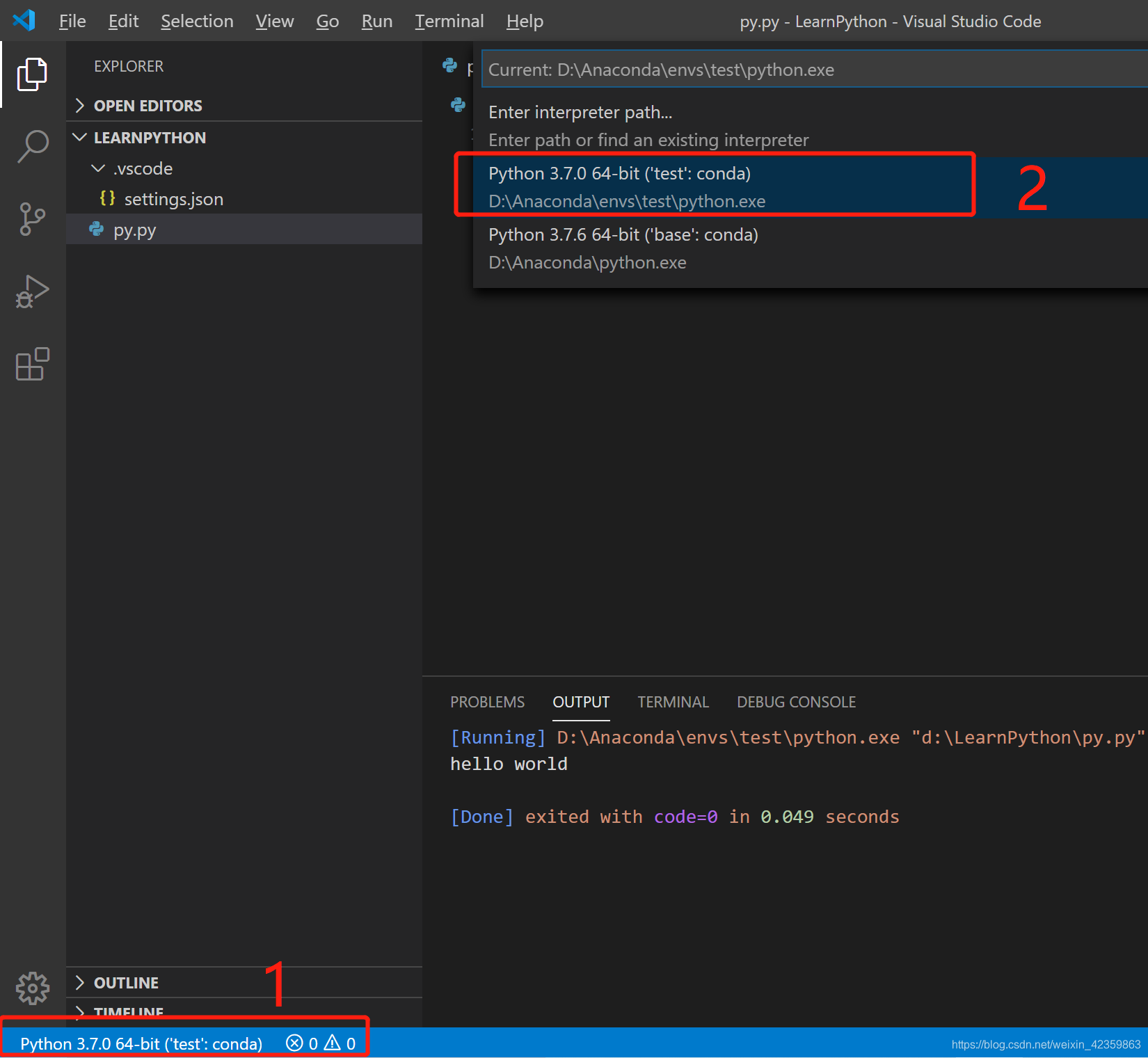The width and height of the screenshot is (1148, 1058).
Task: Select Python 3.7.0 64-bit ('test': conda) interpreter
Action: (810, 187)
